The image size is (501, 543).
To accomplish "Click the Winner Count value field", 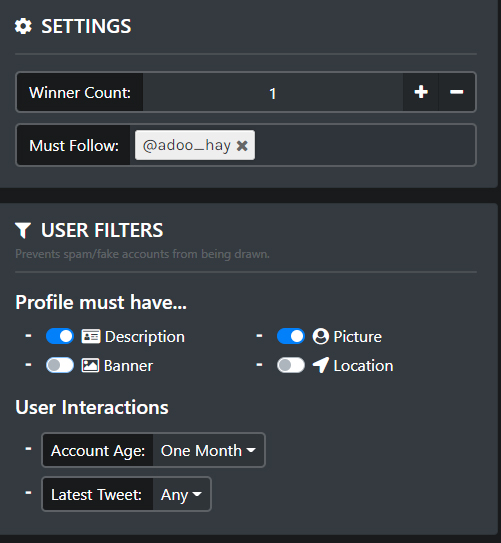I will [273, 92].
